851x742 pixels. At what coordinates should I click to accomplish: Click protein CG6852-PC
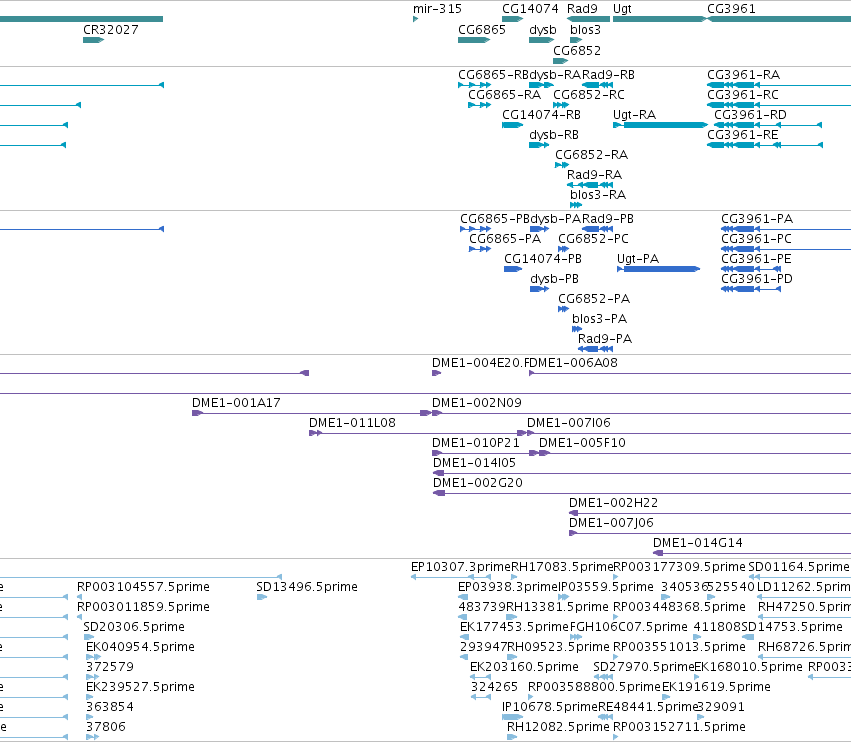593,239
